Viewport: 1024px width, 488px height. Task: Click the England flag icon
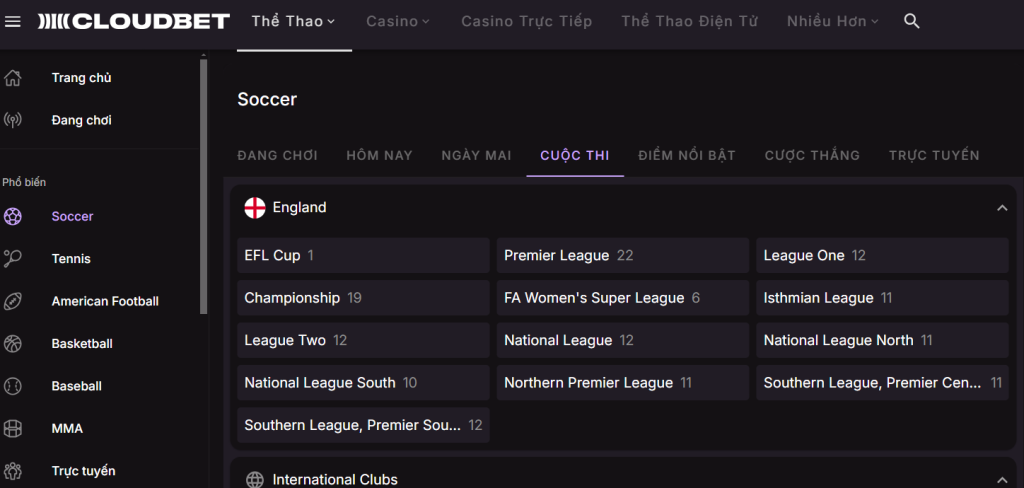click(x=255, y=208)
